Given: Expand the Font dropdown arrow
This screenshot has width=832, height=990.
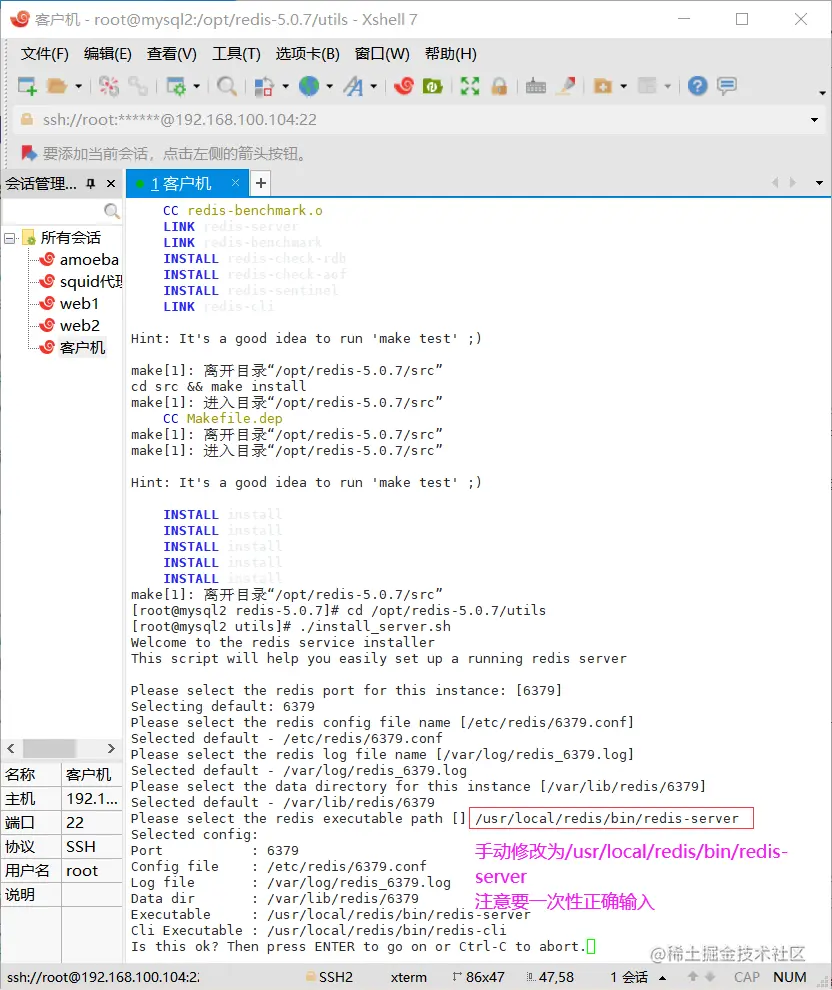Looking at the screenshot, I should pyautogui.click(x=374, y=86).
